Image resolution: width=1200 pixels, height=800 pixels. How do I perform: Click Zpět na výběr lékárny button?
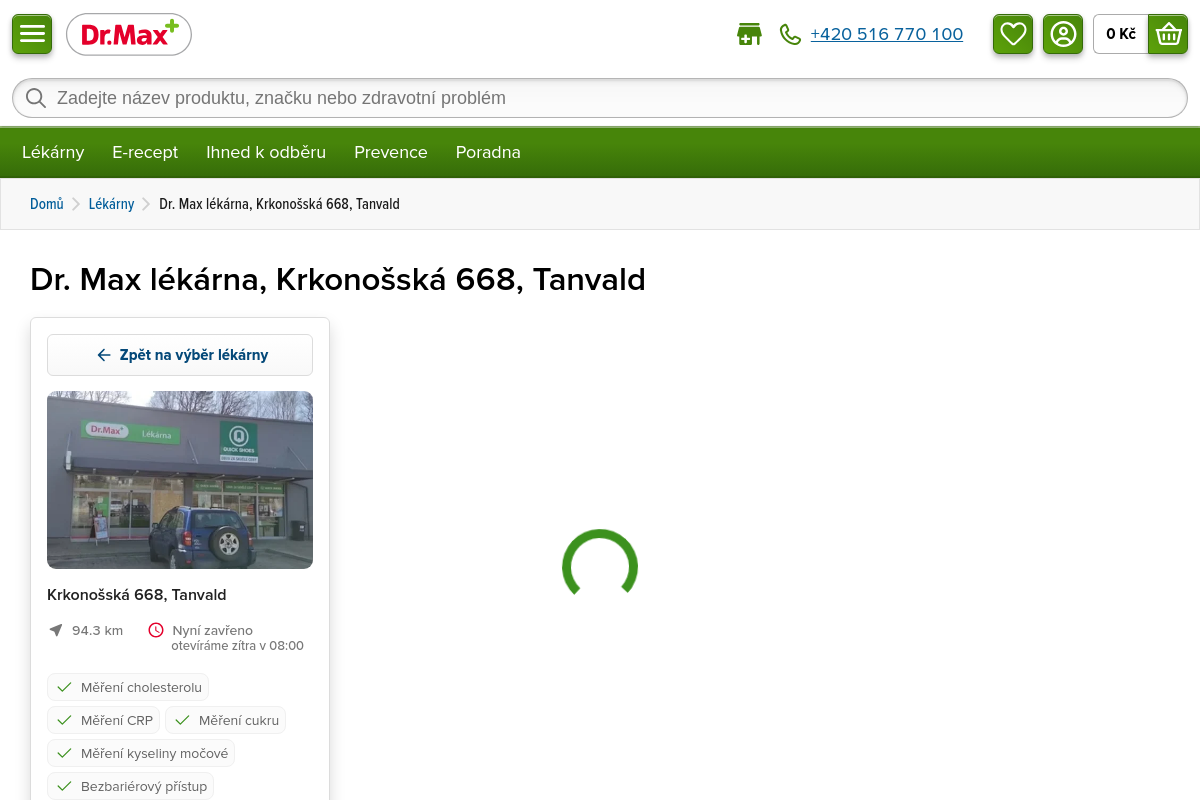click(x=180, y=355)
